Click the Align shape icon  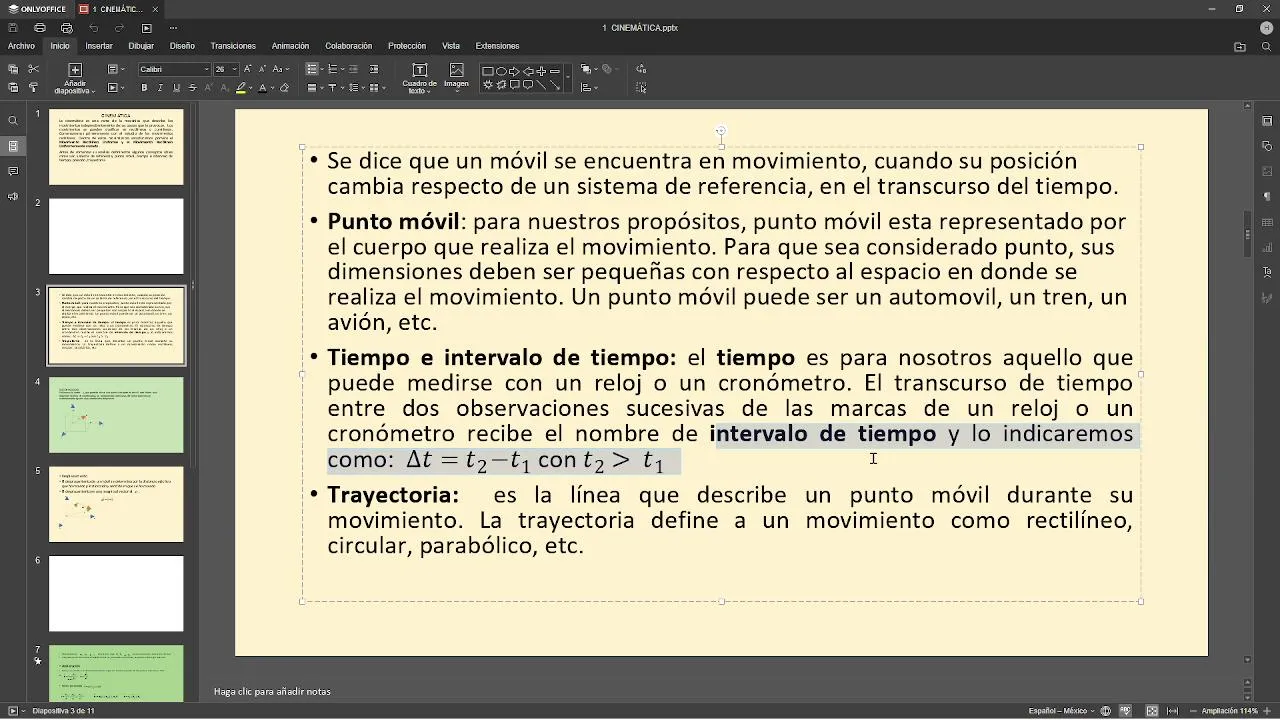click(x=588, y=87)
